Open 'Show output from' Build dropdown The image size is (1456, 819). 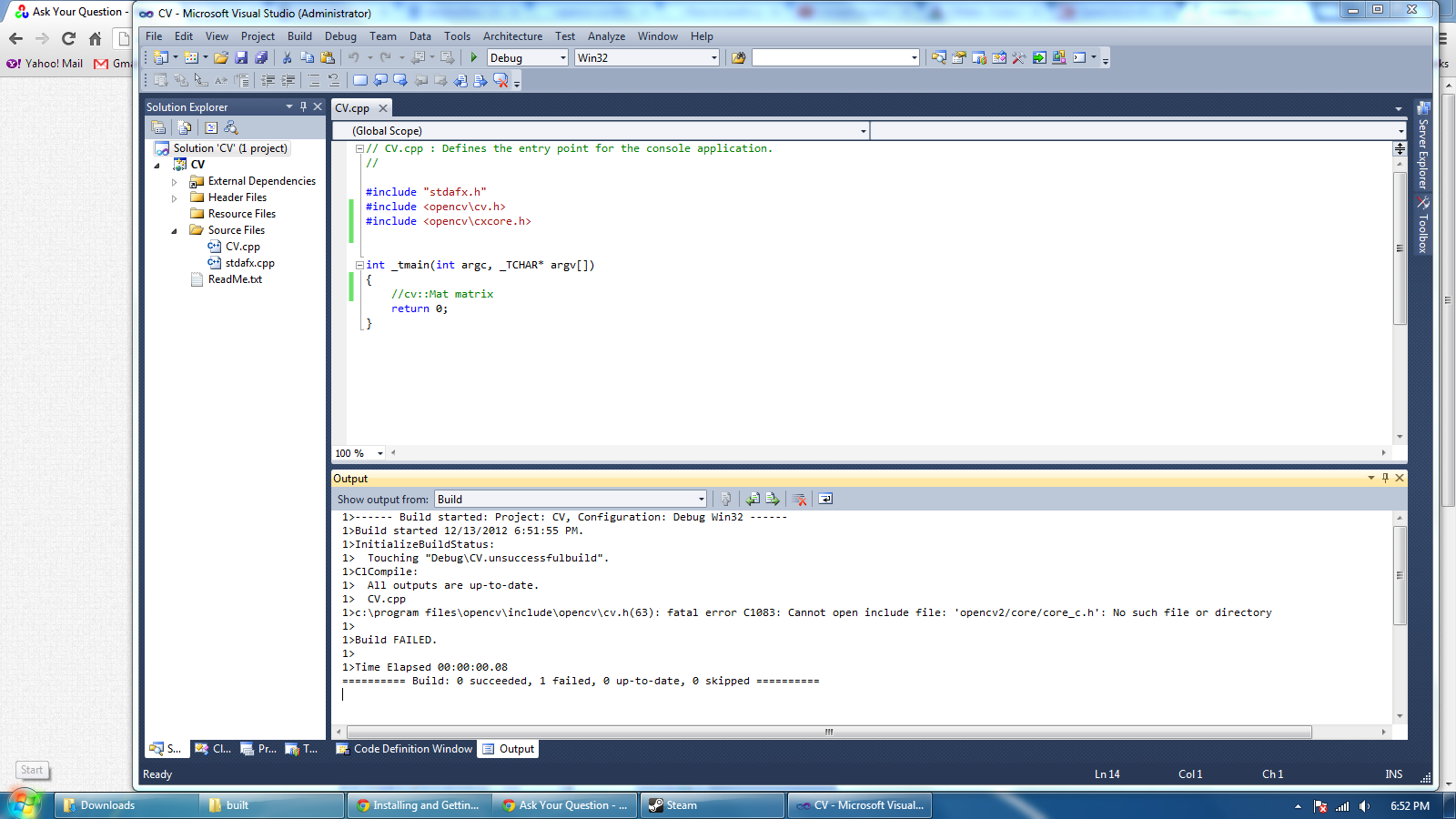pos(701,499)
